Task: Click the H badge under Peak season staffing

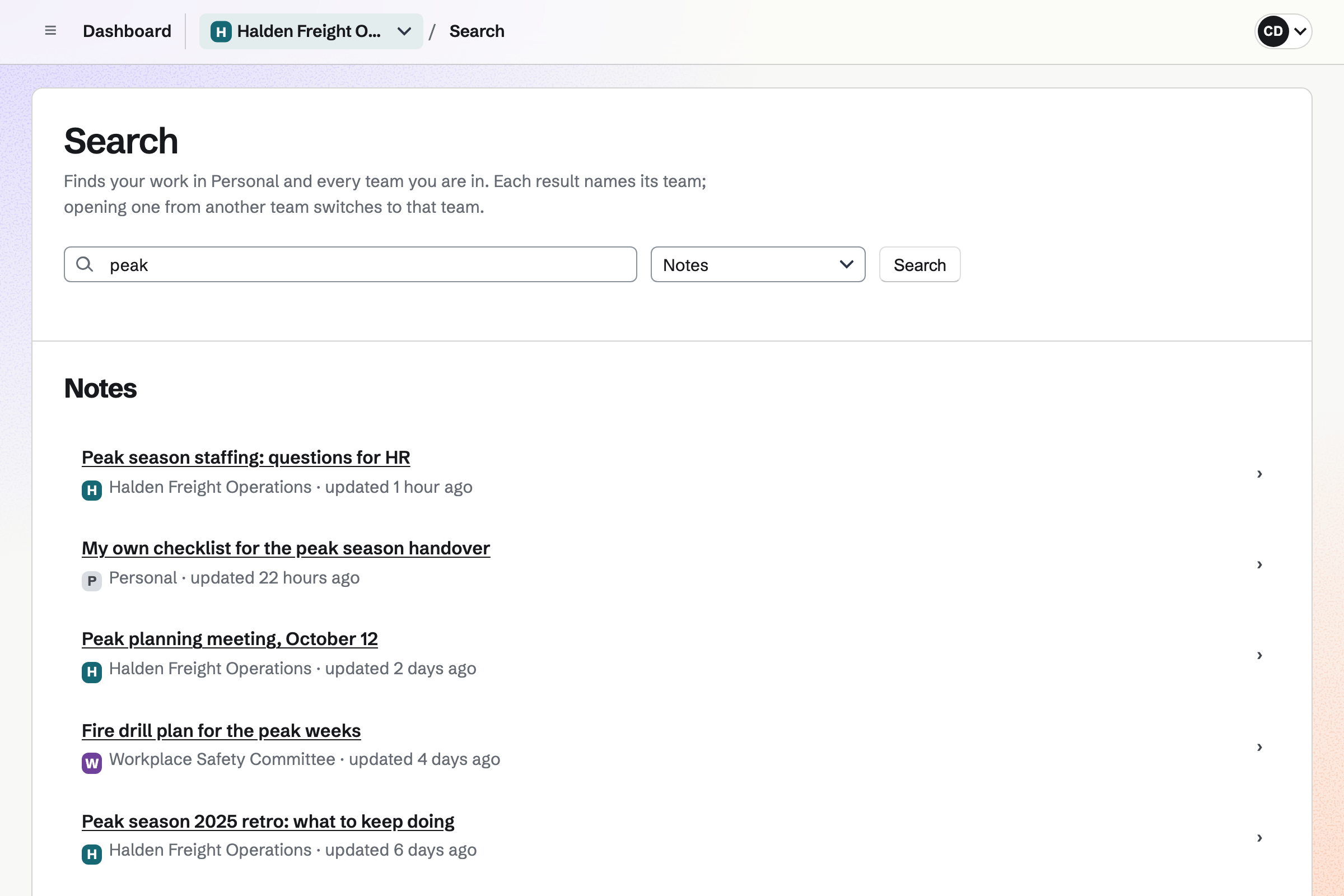Action: click(91, 491)
